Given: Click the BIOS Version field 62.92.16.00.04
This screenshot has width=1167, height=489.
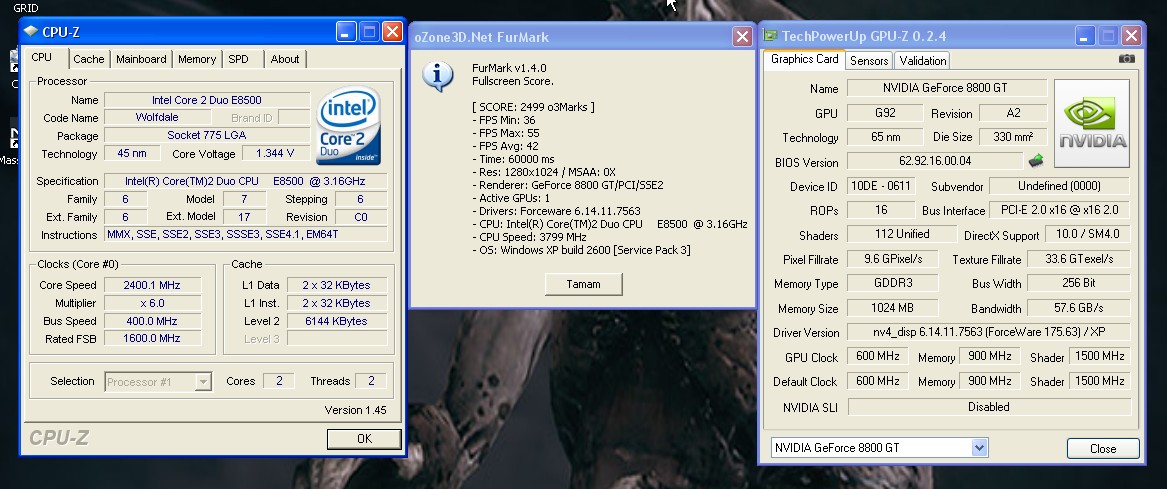Looking at the screenshot, I should pyautogui.click(x=935, y=161).
